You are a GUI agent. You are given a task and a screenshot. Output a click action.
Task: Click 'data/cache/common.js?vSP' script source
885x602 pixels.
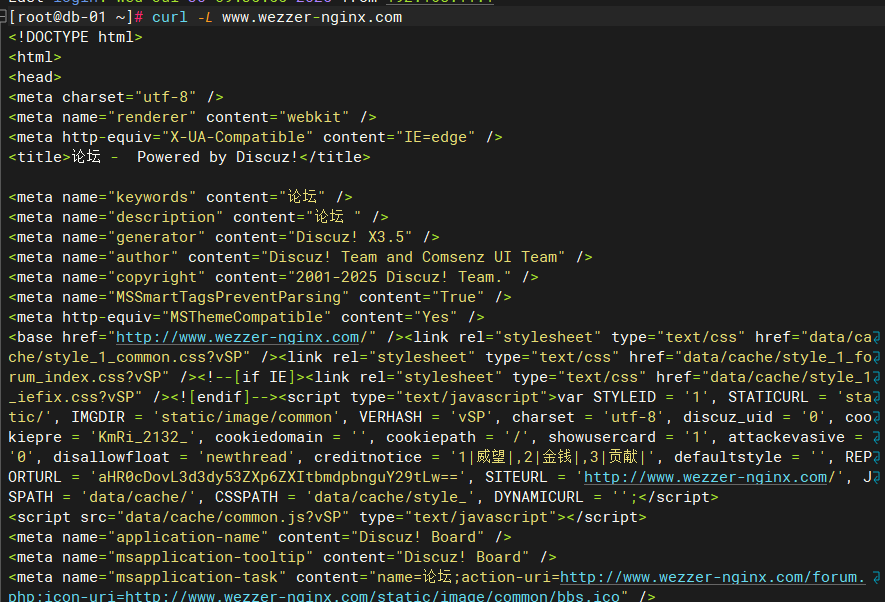(233, 517)
